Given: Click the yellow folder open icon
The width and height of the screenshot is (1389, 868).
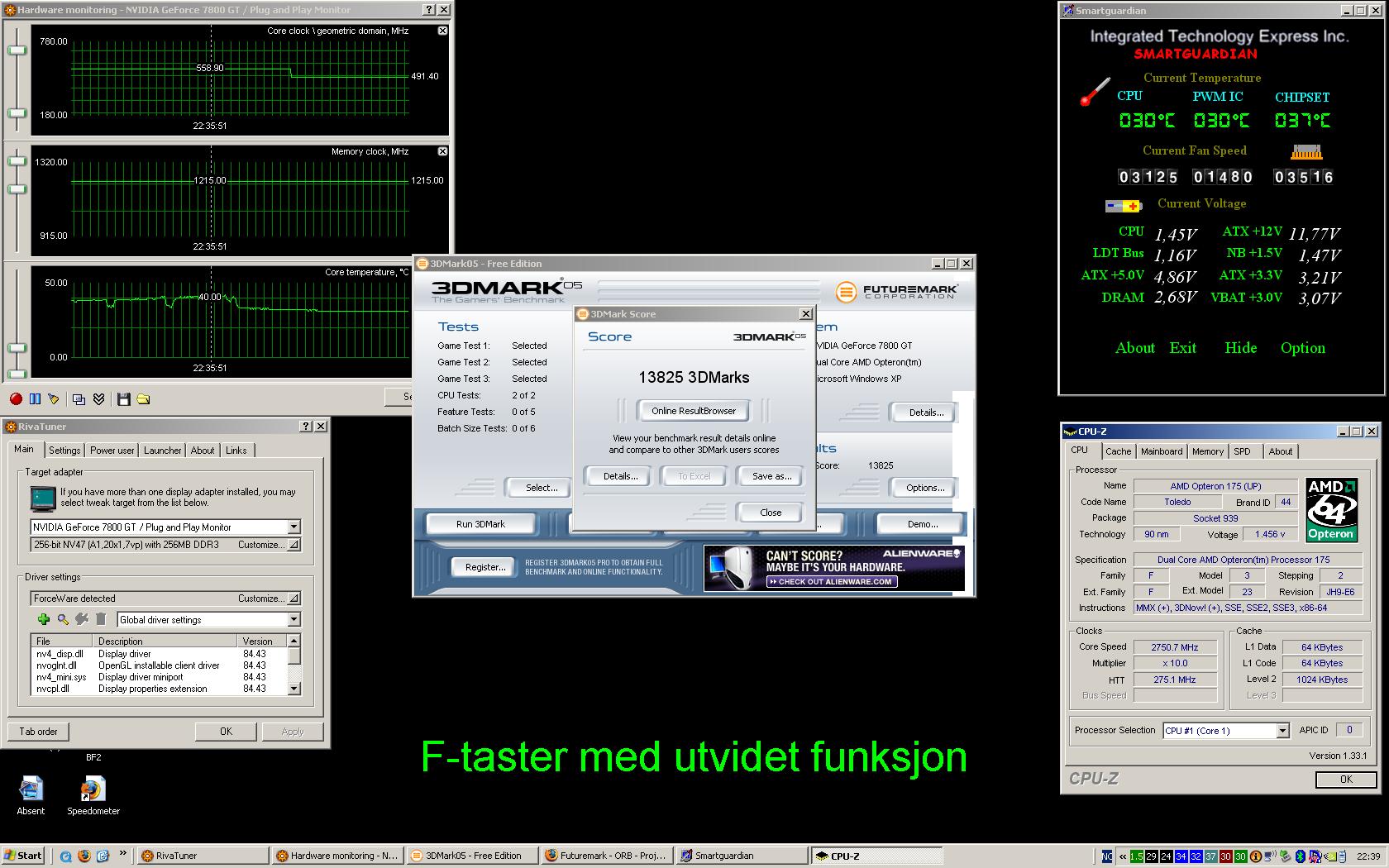Looking at the screenshot, I should (143, 399).
